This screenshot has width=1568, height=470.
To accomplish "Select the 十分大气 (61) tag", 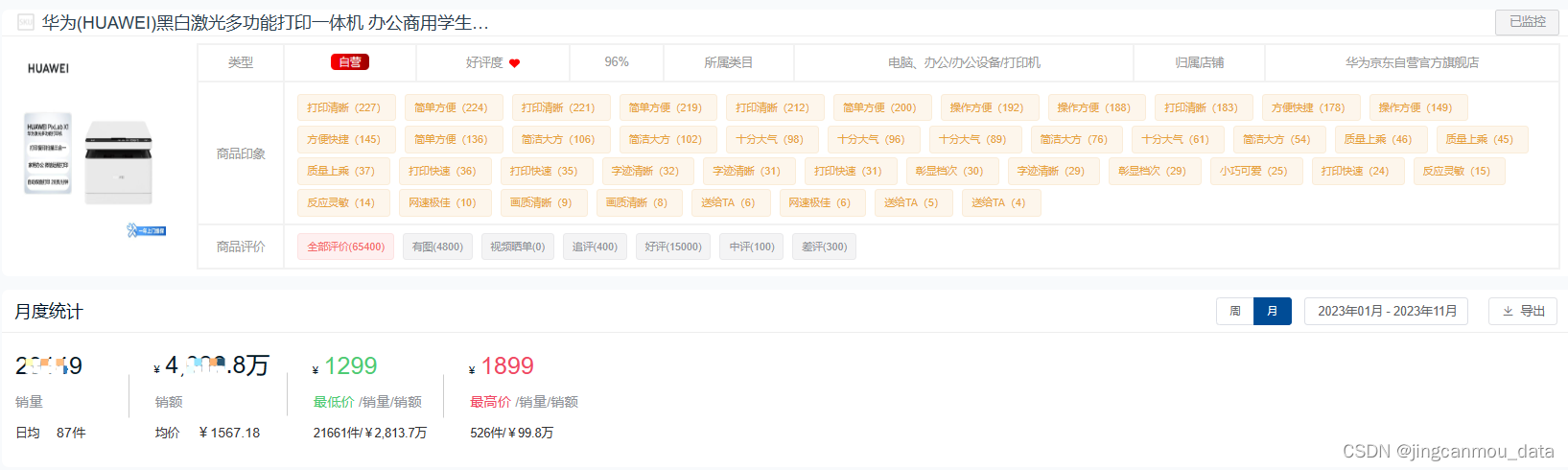I will [1176, 139].
